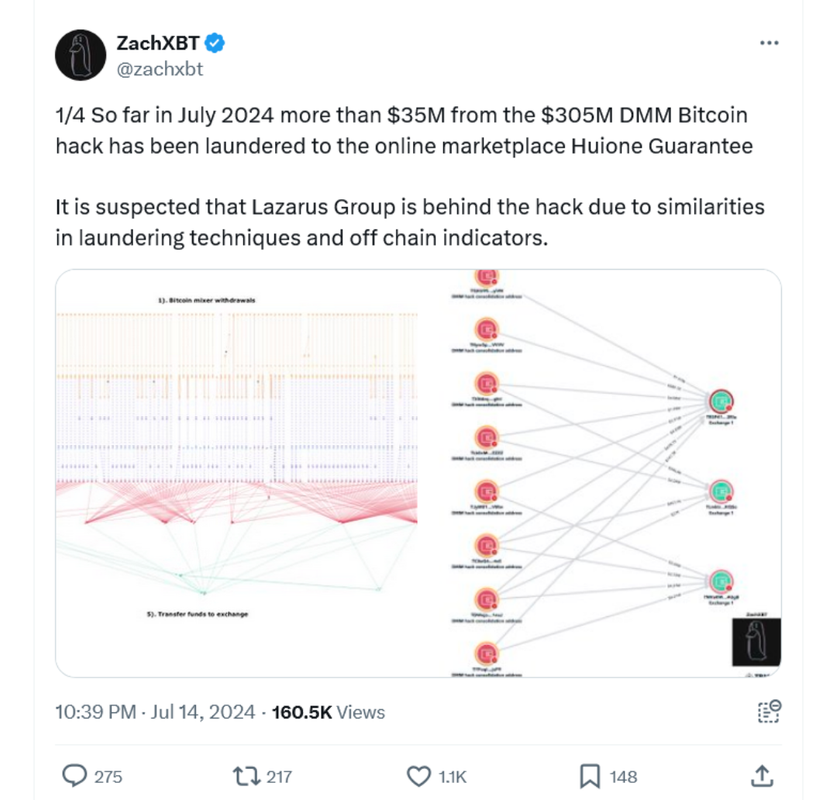
Task: Open the three-dot more options menu
Action: coord(769,43)
